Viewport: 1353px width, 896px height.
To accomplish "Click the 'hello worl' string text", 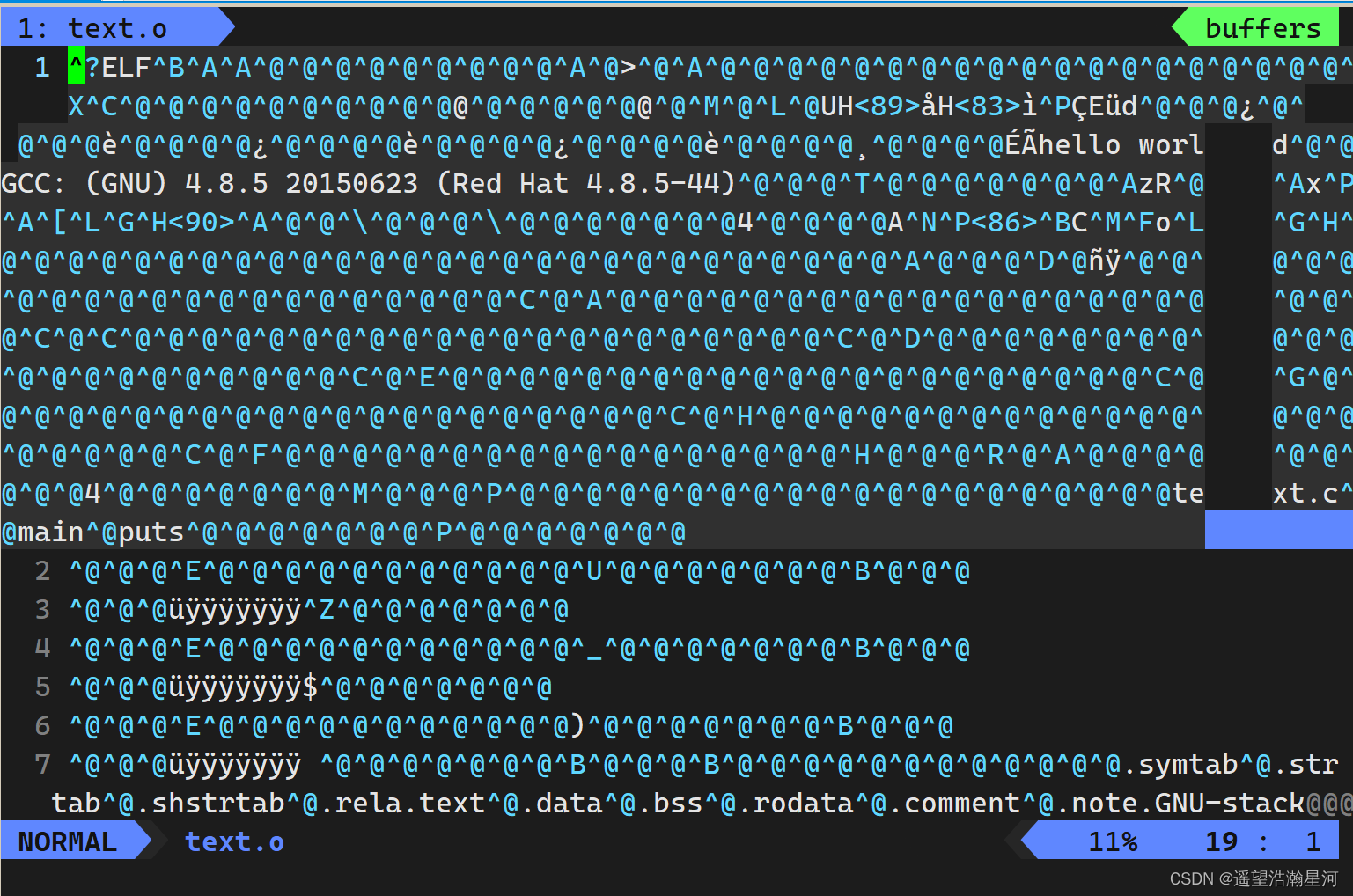I will [x=1121, y=144].
